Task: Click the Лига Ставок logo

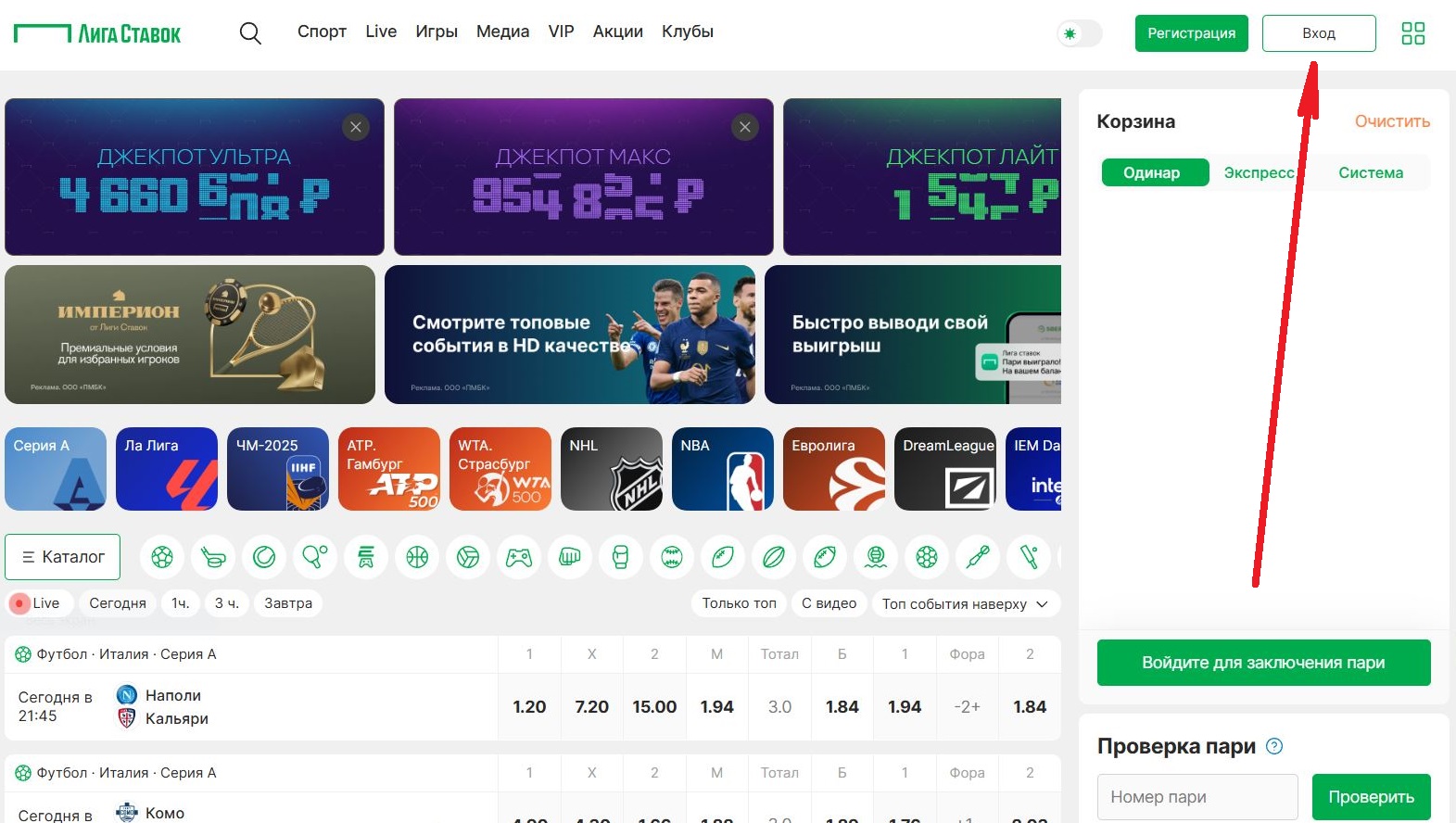Action: pyautogui.click(x=97, y=34)
